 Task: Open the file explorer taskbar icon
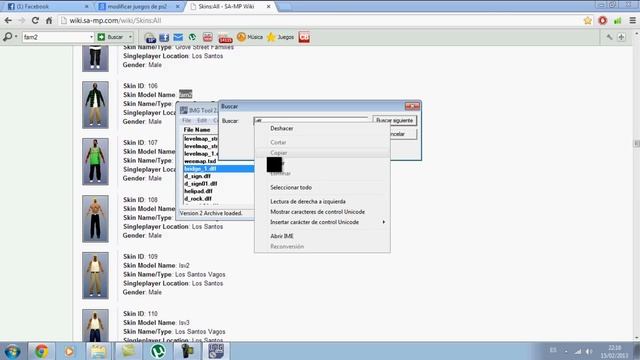point(98,351)
